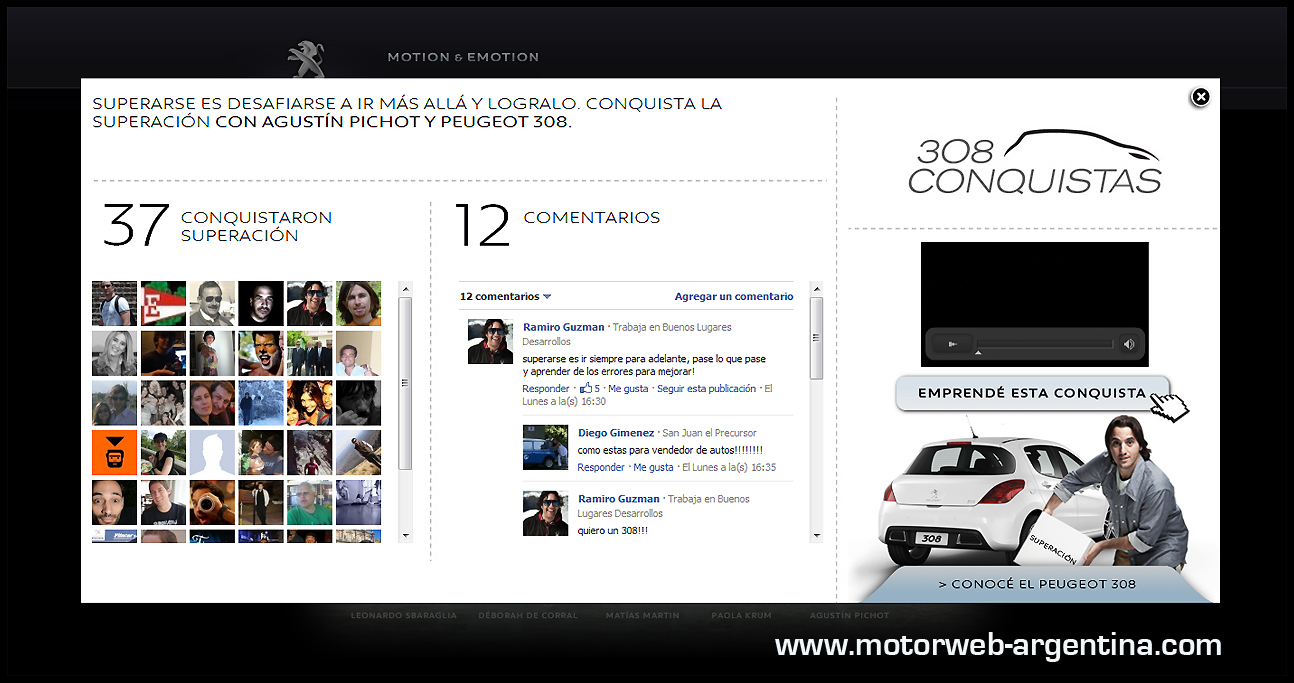Click Responder under Diego Gimenez's comment
The image size is (1294, 683).
click(601, 467)
